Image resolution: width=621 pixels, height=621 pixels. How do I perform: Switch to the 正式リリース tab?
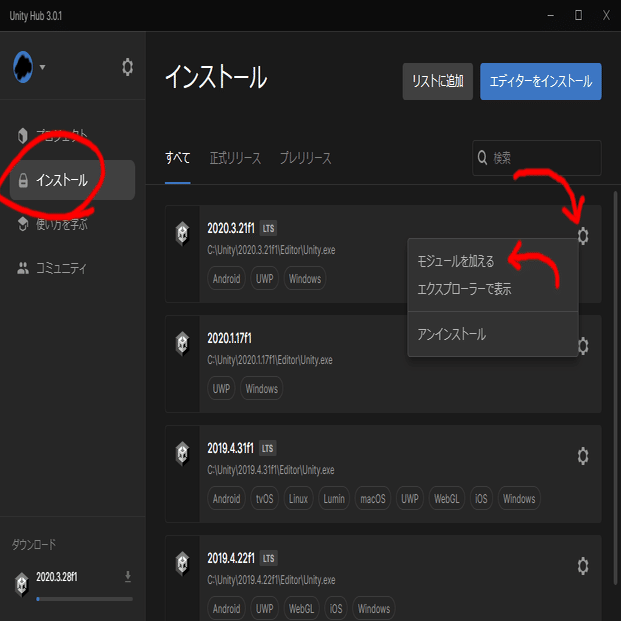coord(235,158)
